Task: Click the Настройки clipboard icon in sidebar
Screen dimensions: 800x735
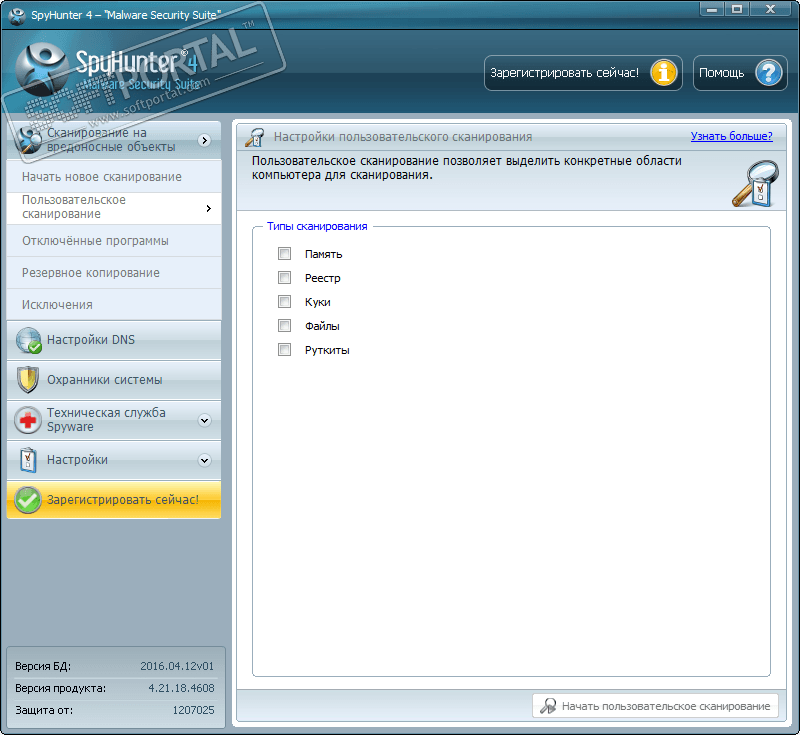Action: 28,460
